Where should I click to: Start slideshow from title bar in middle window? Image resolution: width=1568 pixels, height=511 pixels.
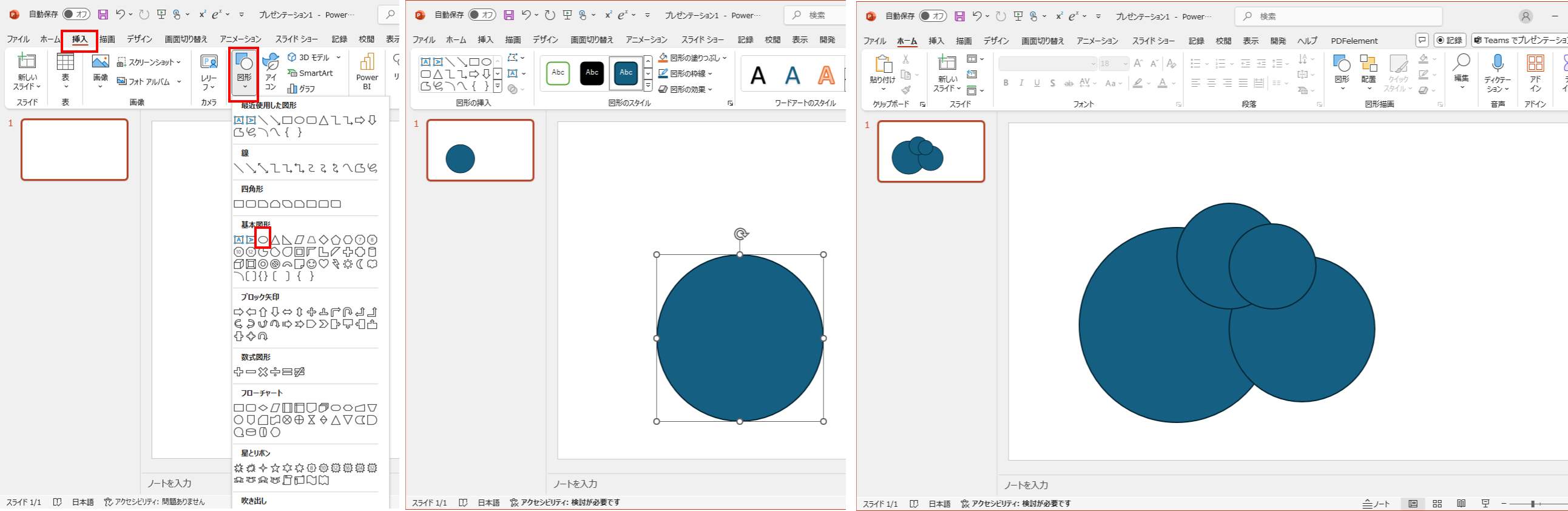coord(567,15)
